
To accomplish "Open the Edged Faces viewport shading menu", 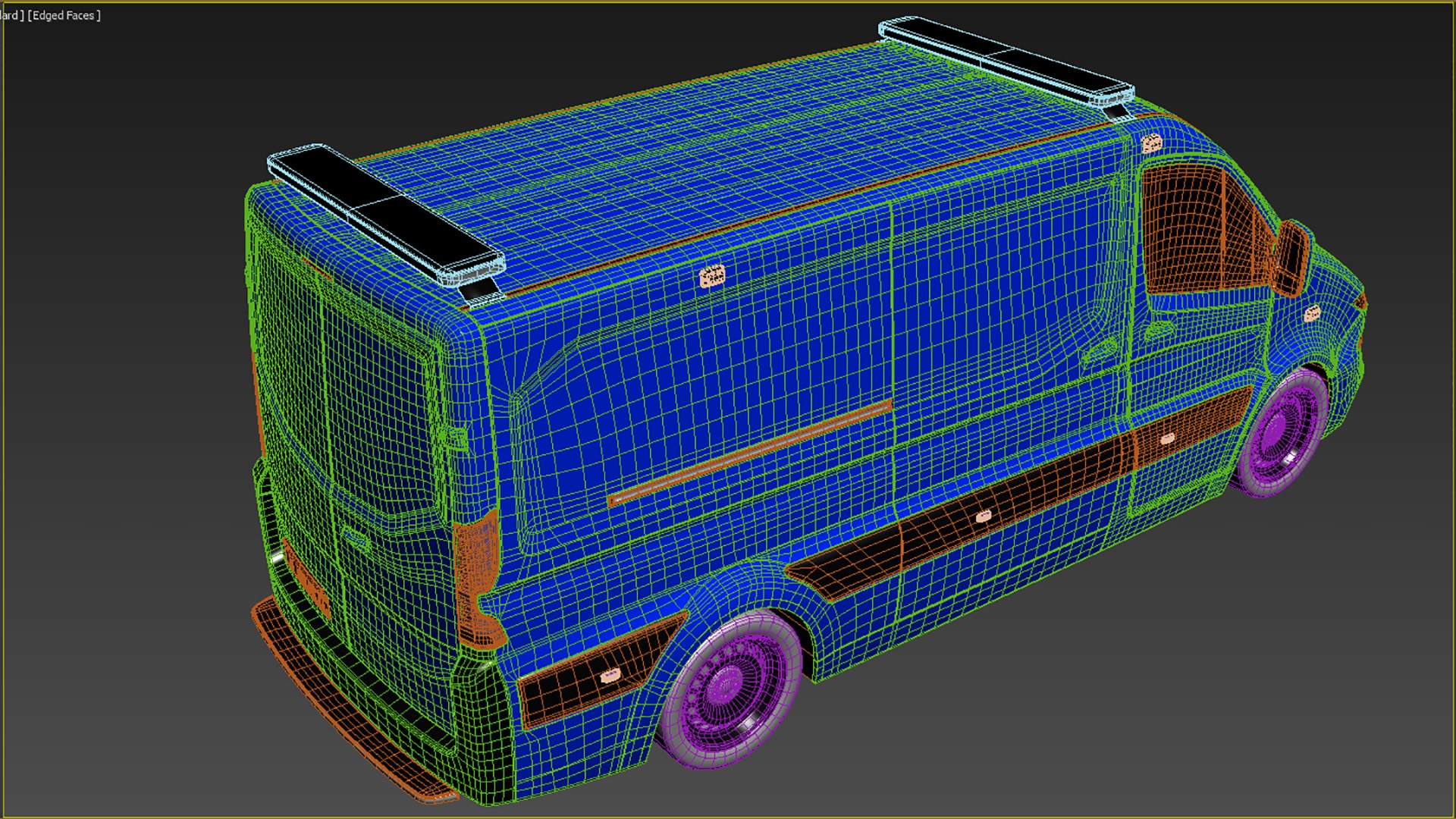I will 64,15.
